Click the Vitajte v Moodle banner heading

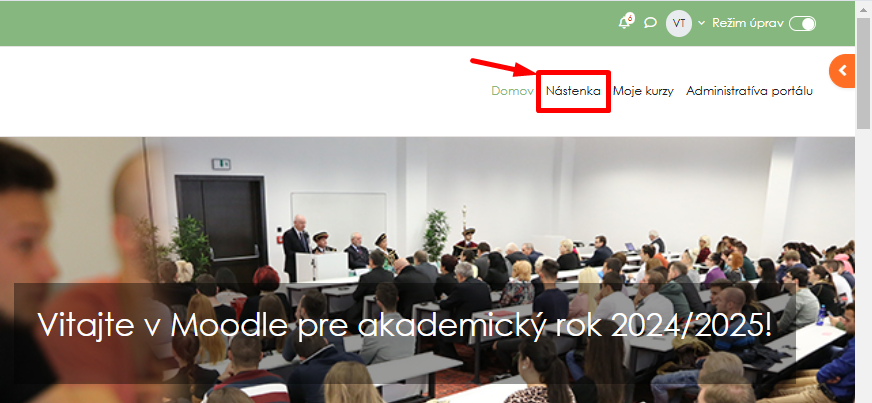pyautogui.click(x=404, y=324)
